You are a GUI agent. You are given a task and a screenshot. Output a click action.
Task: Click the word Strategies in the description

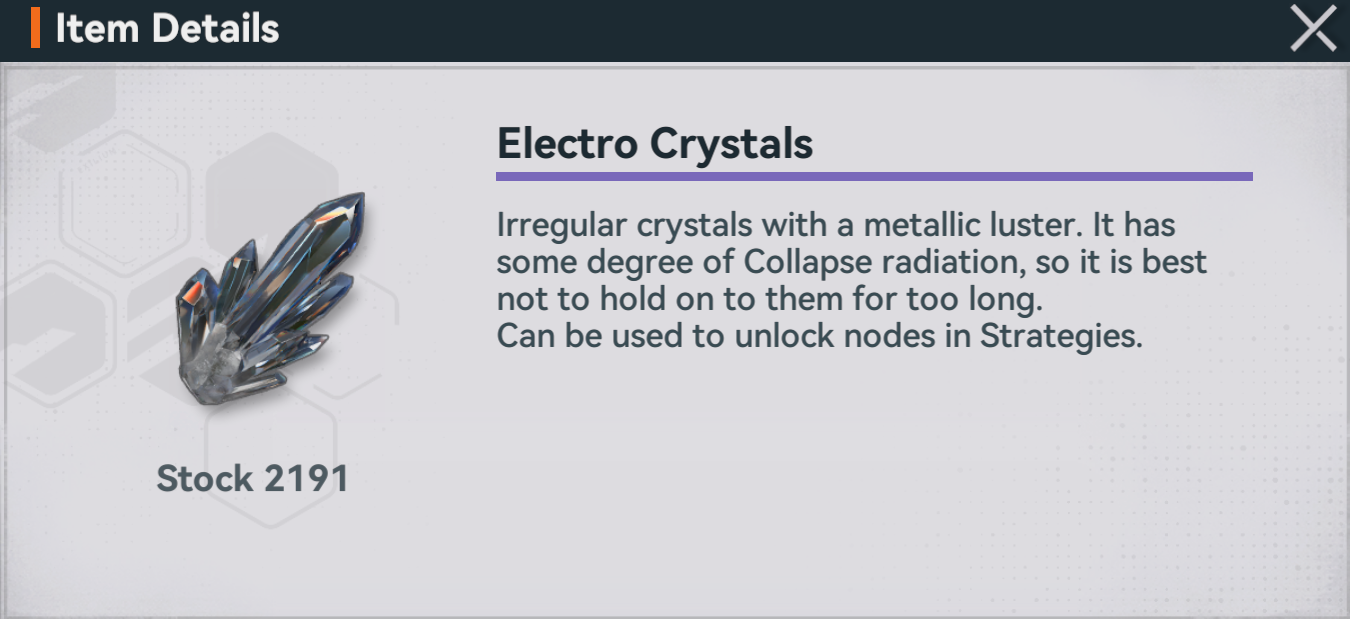1060,336
